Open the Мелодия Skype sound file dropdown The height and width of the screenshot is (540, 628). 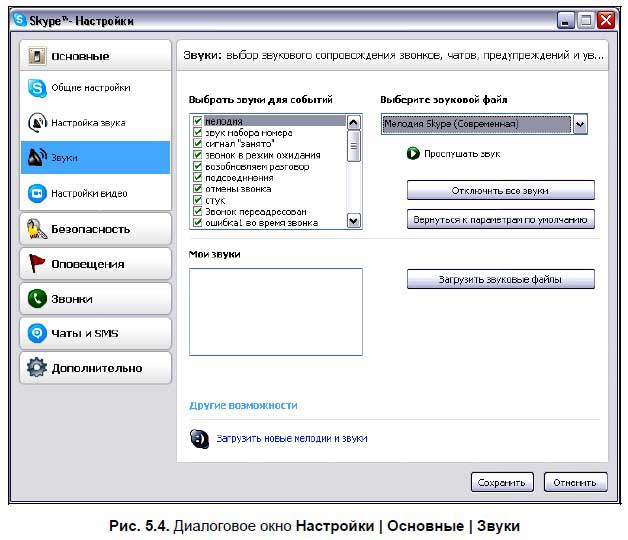click(x=580, y=124)
